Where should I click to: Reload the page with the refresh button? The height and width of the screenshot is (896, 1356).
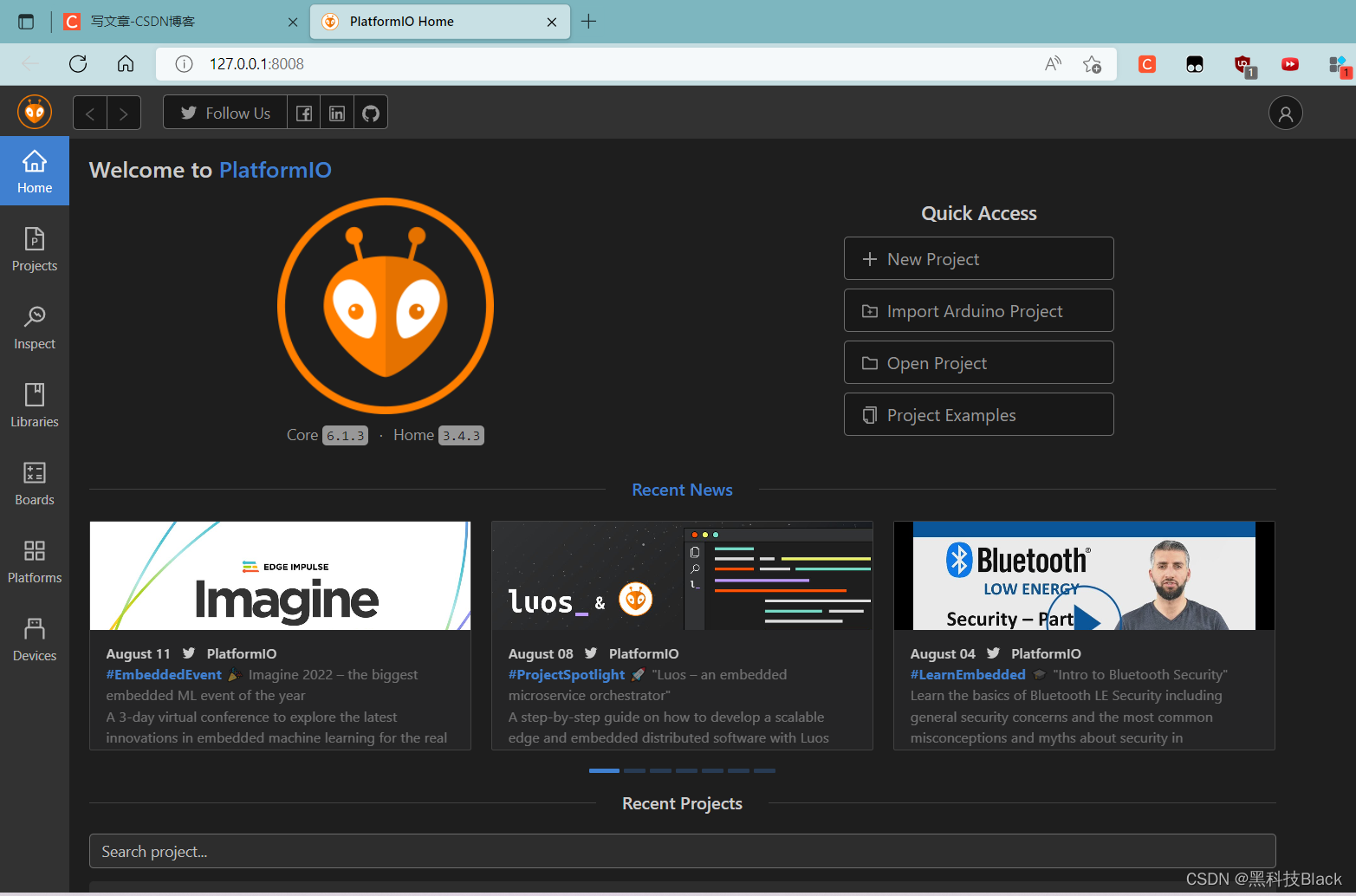coord(78,63)
